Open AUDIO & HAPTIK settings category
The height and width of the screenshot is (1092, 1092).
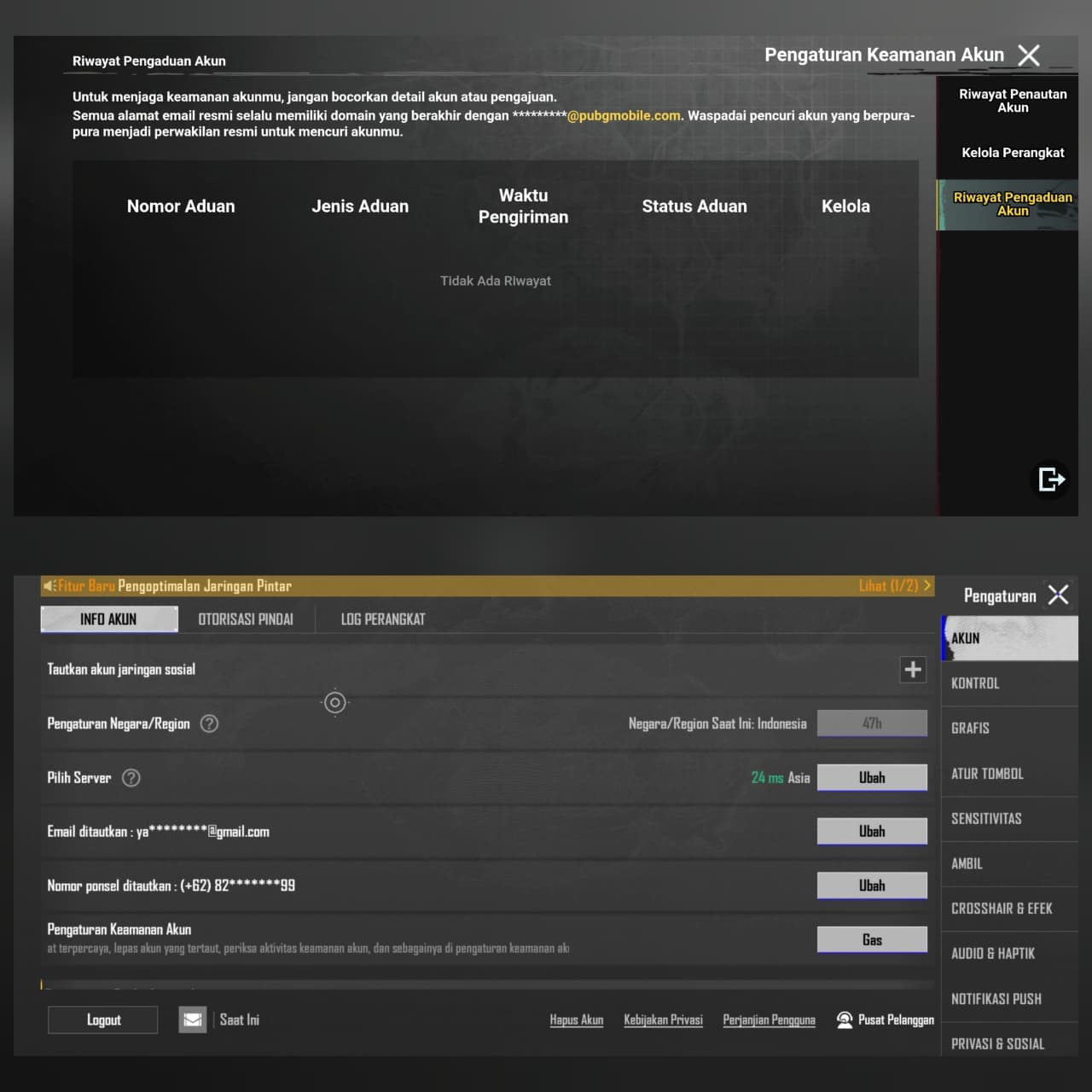1010,954
